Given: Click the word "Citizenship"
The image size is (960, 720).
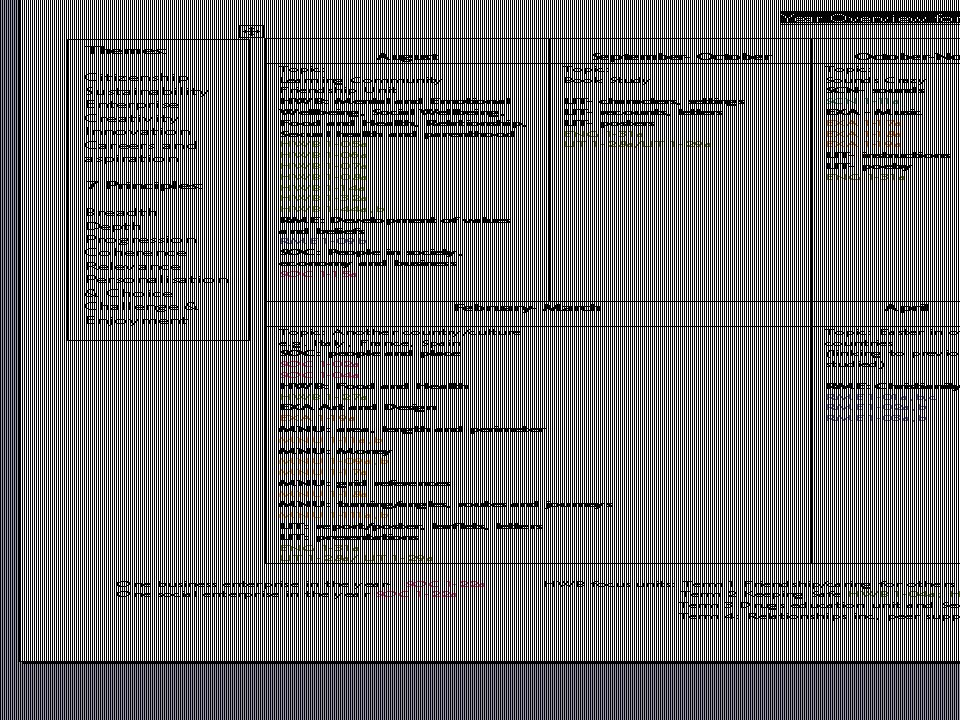Looking at the screenshot, I should click(x=137, y=78).
